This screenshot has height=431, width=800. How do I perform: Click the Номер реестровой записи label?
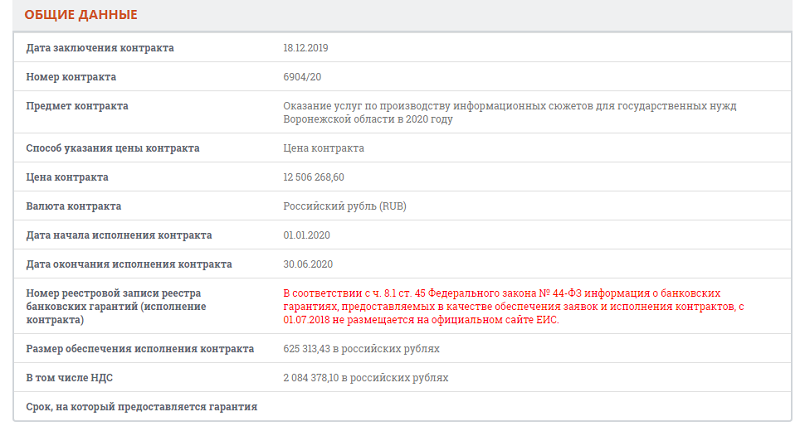pos(116,307)
